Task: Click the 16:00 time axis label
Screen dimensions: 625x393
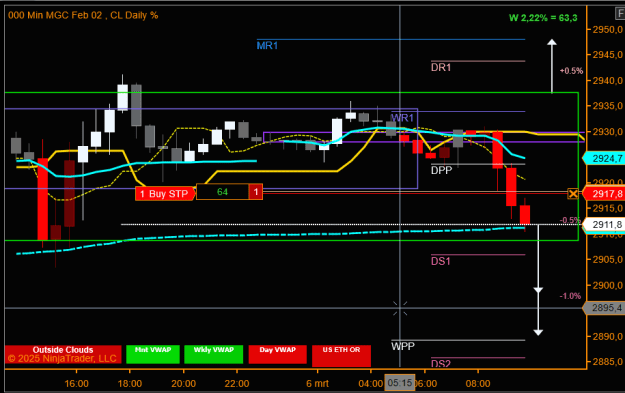Action: point(77,384)
